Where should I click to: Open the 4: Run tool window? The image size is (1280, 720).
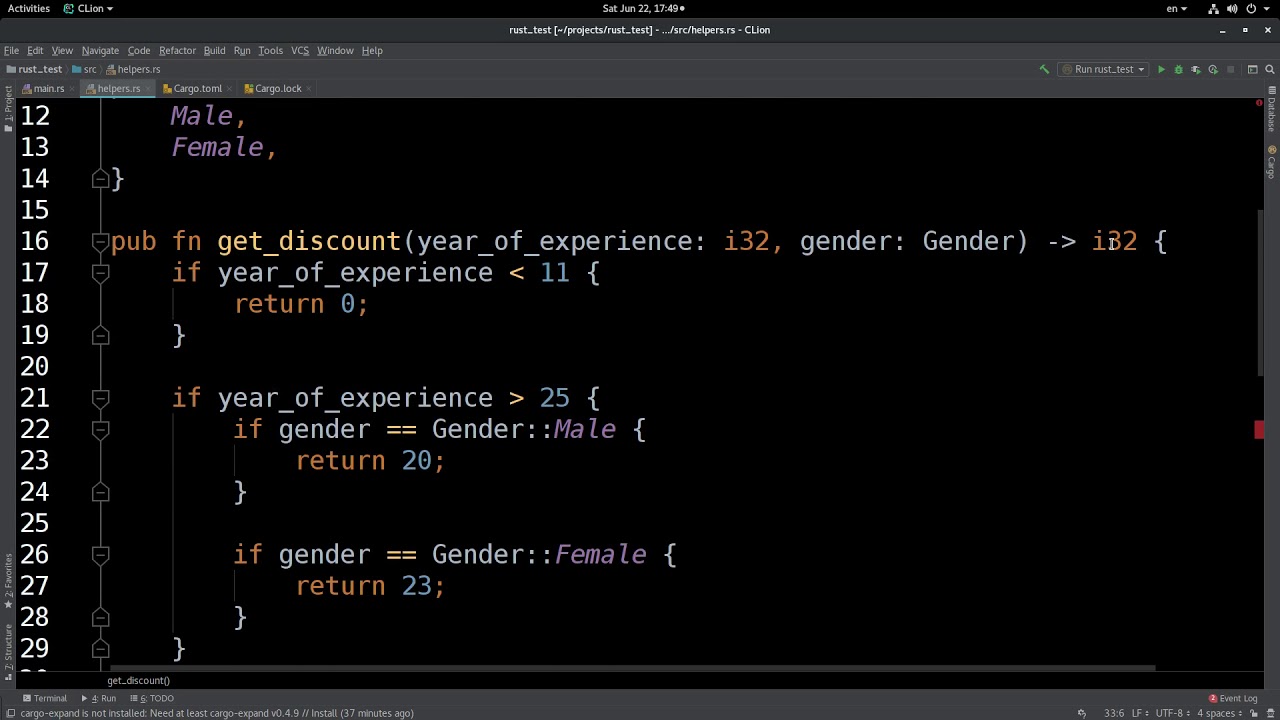(x=100, y=698)
